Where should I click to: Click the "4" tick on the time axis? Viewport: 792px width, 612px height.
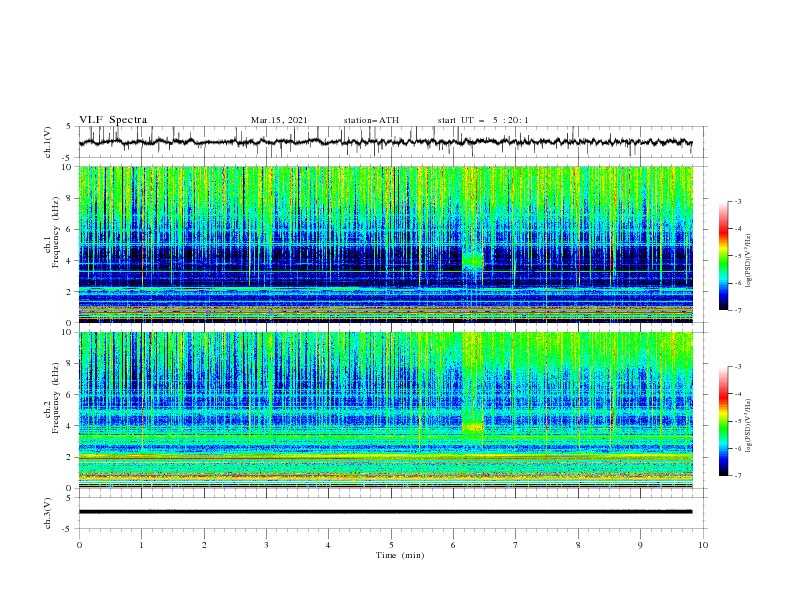(x=328, y=545)
